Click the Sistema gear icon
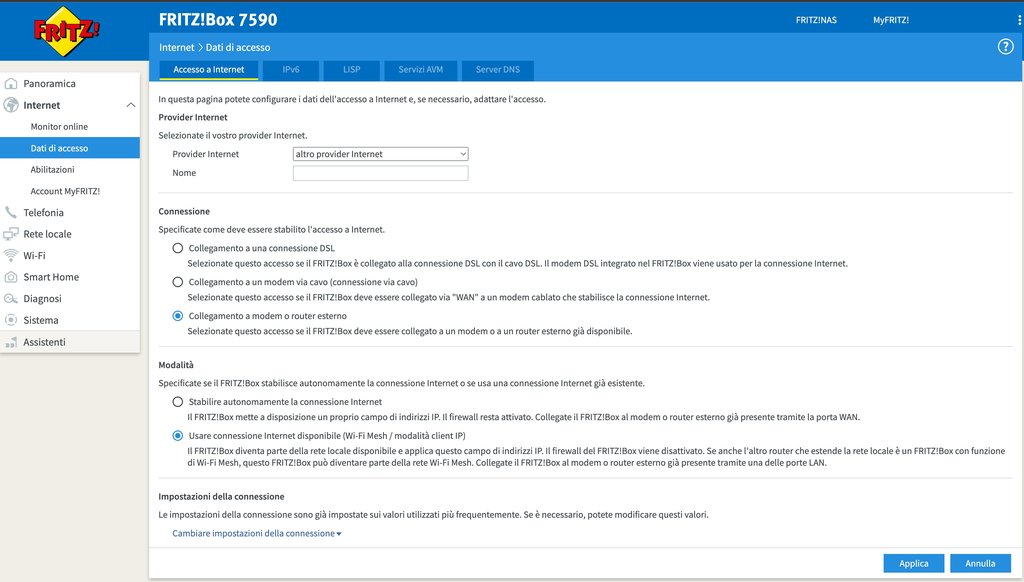Image resolution: width=1024 pixels, height=582 pixels. [11, 320]
